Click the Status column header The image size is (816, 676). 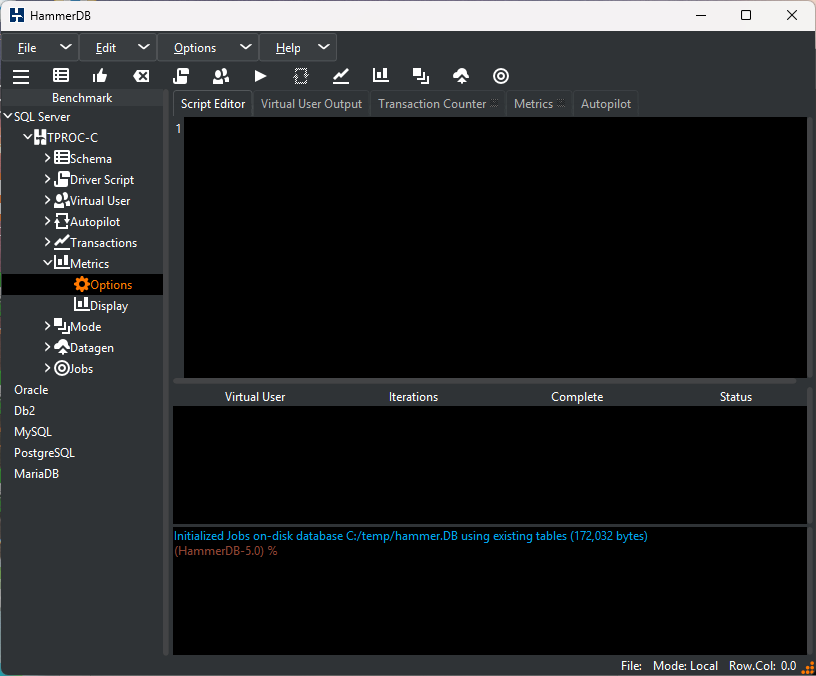click(x=736, y=397)
